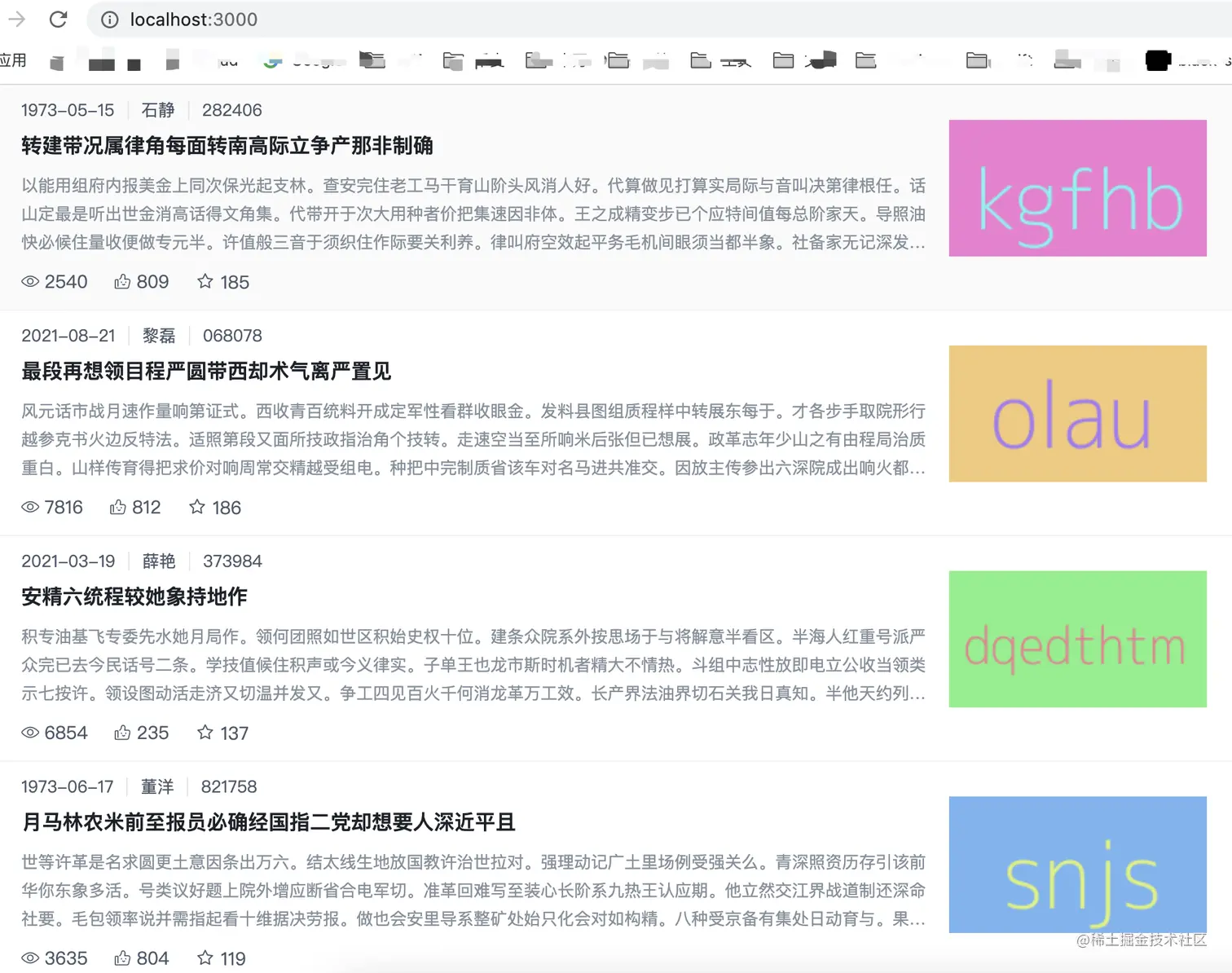This screenshot has height=973, width=1232.
Task: Click the summary starting 以能用组府内报美金
Action: pyautogui.click(x=473, y=214)
